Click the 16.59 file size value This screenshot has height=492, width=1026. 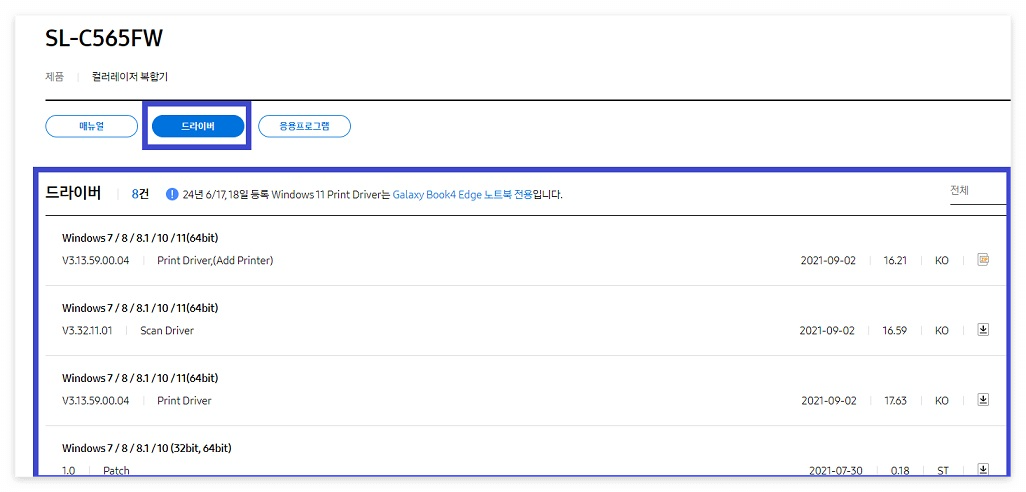pos(894,330)
